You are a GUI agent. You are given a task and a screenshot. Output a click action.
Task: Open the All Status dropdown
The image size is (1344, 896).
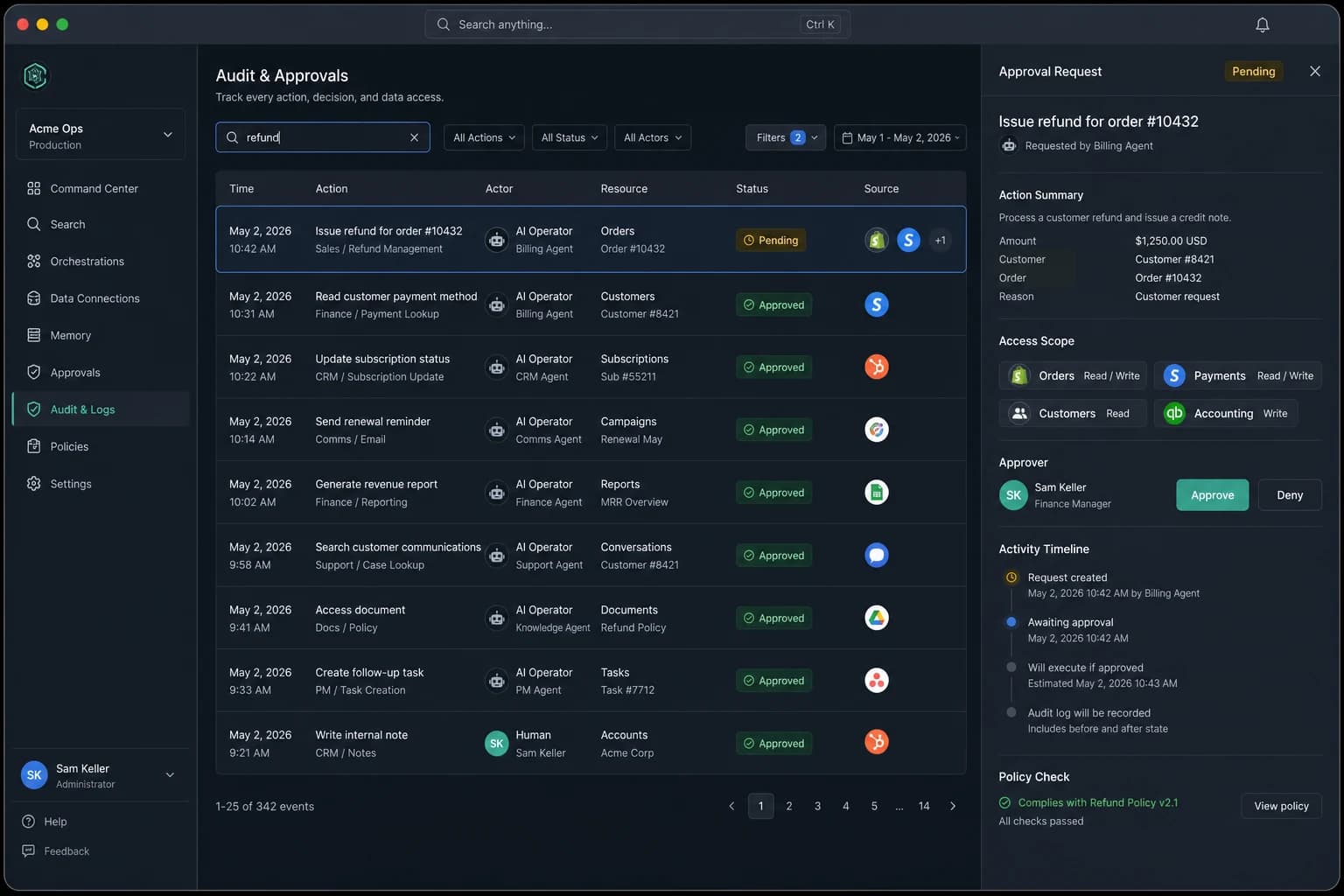click(570, 137)
